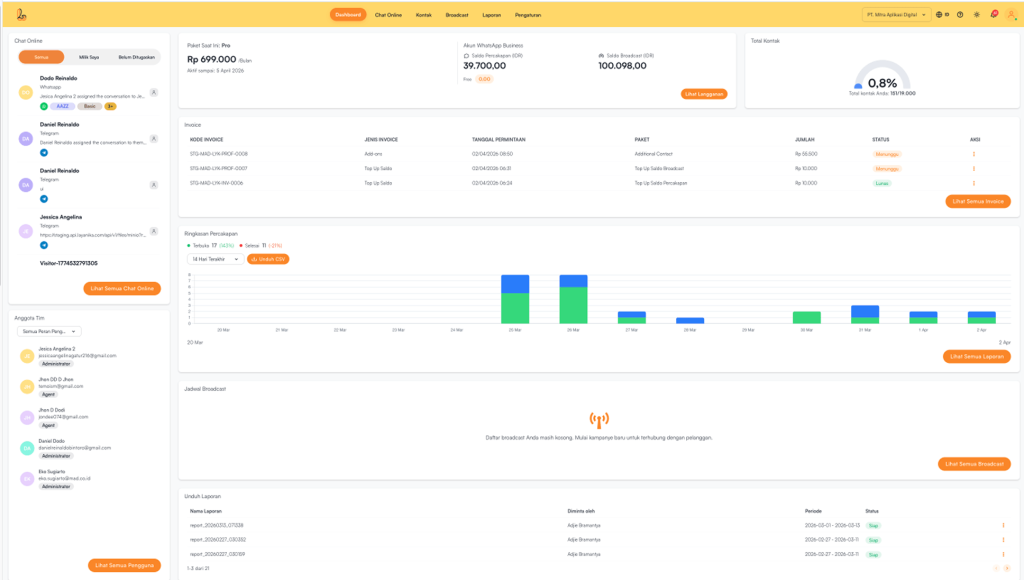The height and width of the screenshot is (580, 1024).
Task: Click the help question mark icon
Action: click(960, 15)
